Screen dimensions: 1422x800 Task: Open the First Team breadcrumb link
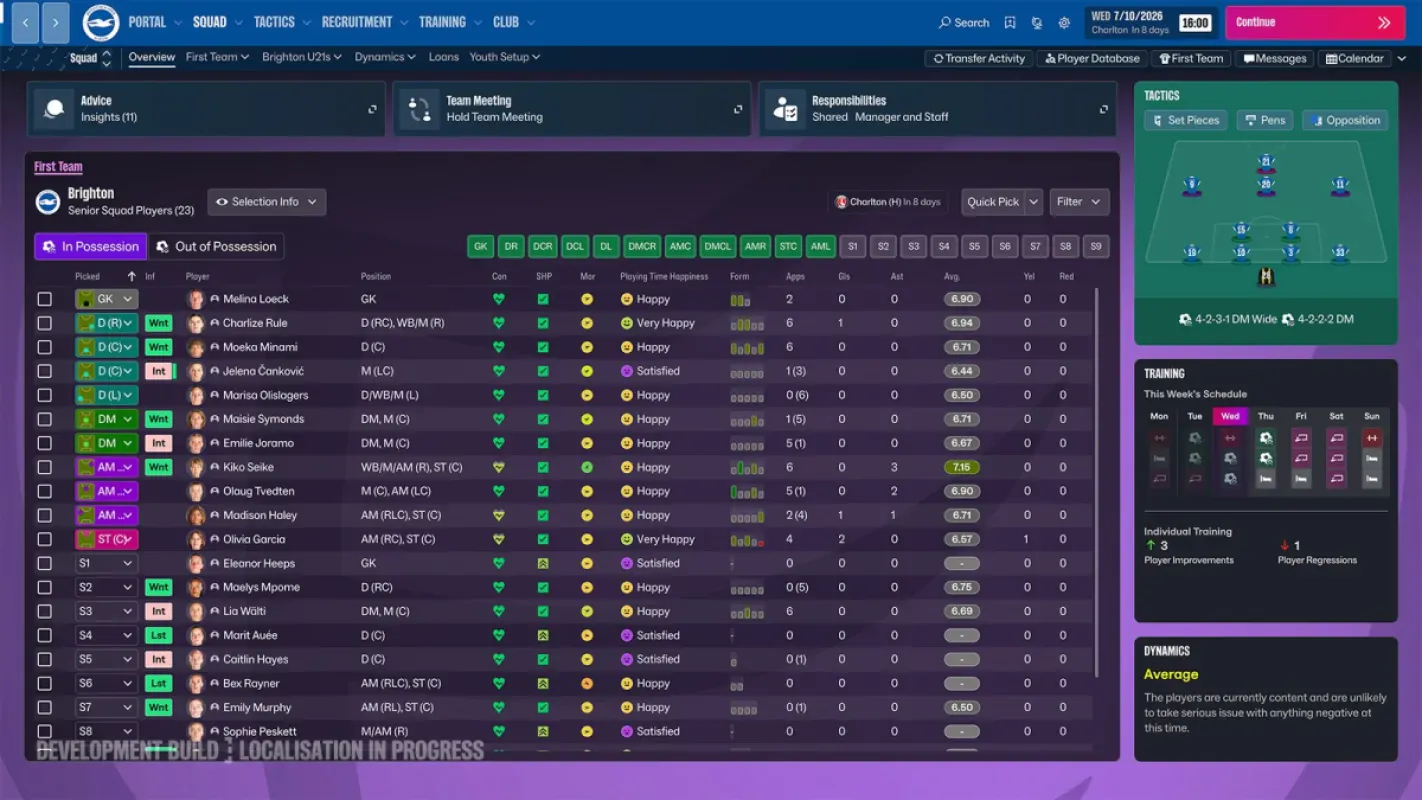[58, 167]
